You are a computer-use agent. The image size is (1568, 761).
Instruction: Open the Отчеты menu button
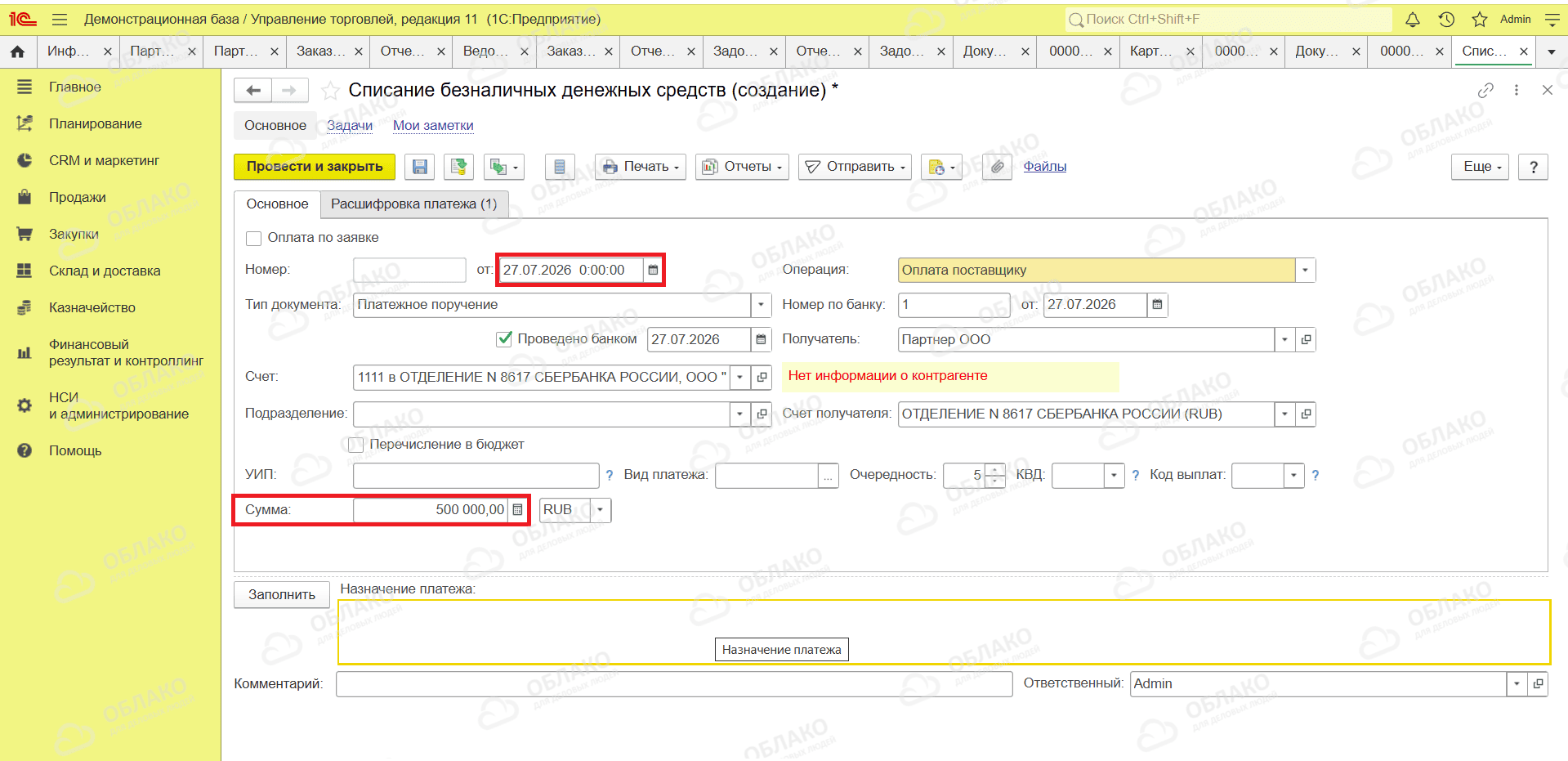pyautogui.click(x=742, y=167)
